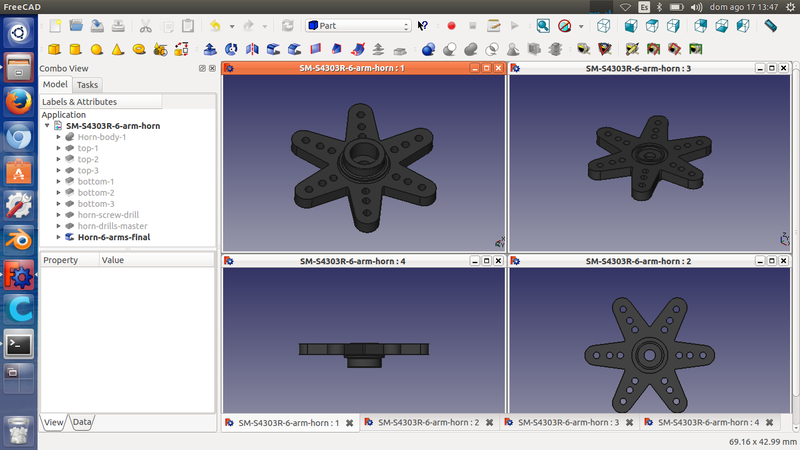Open the Data tab in property panel
The image size is (800, 450).
coord(81,423)
